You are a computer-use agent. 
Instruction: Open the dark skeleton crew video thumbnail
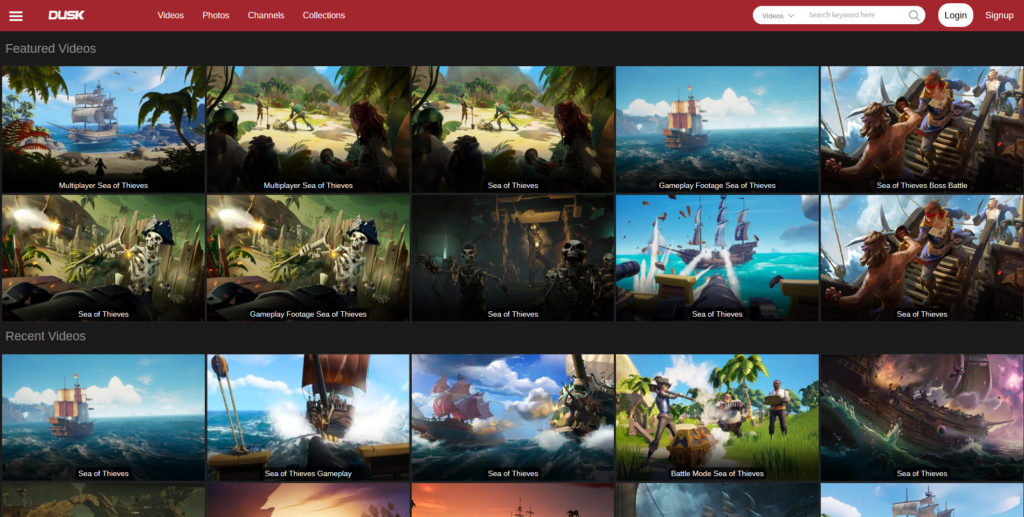[513, 258]
